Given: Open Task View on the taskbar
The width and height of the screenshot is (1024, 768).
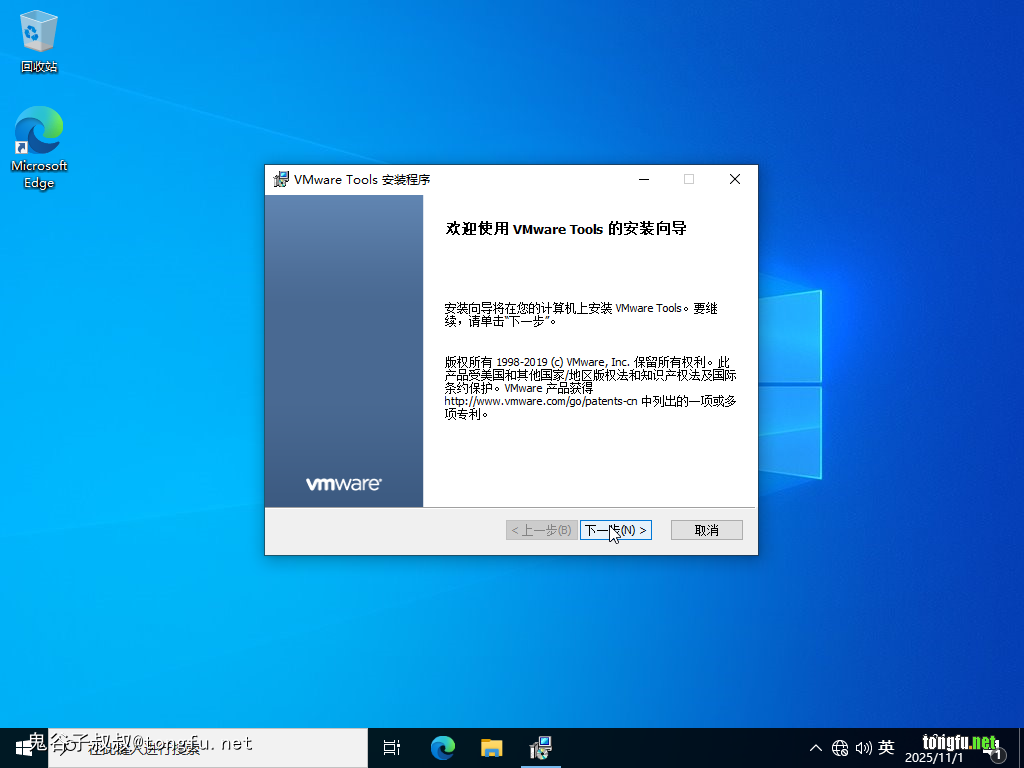Looking at the screenshot, I should (392, 747).
